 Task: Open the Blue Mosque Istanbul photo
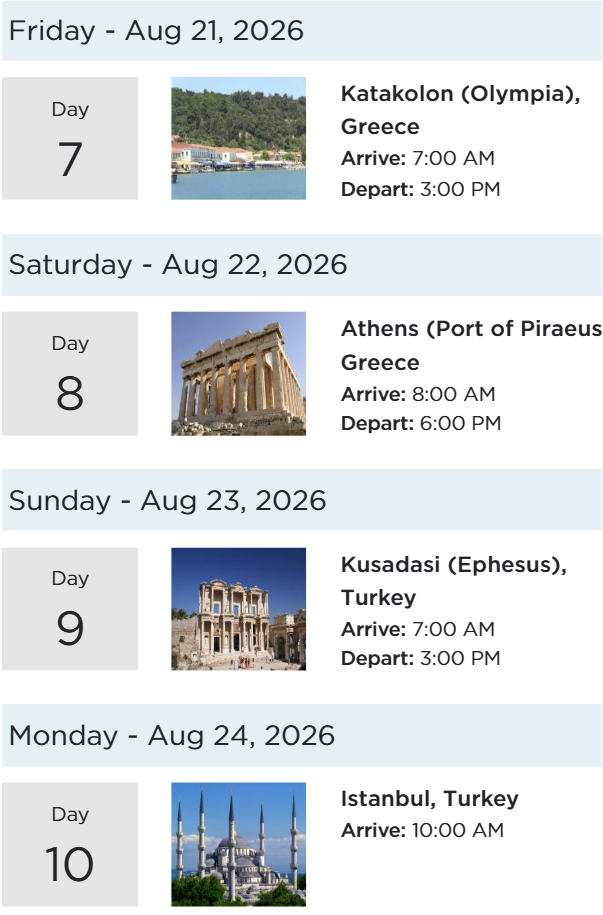[238, 844]
